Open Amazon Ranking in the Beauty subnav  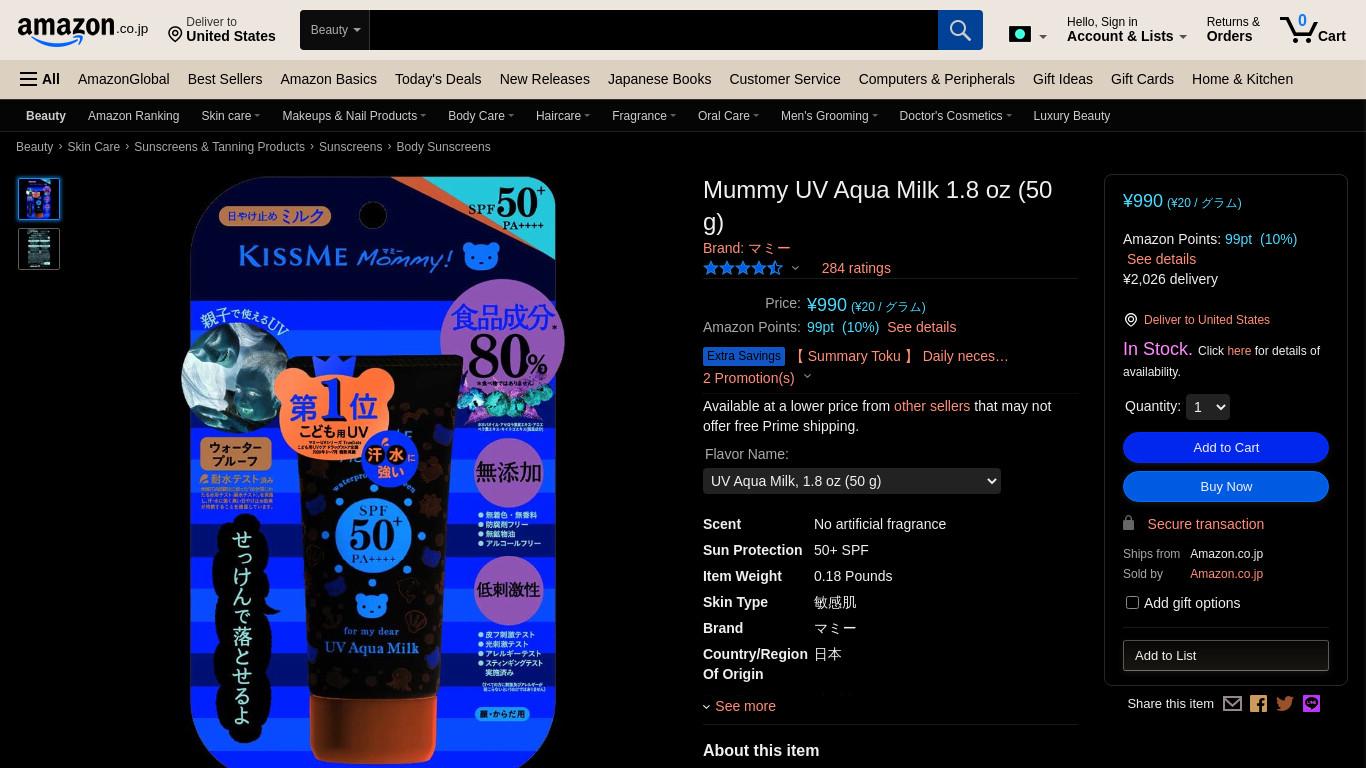pyautogui.click(x=133, y=116)
